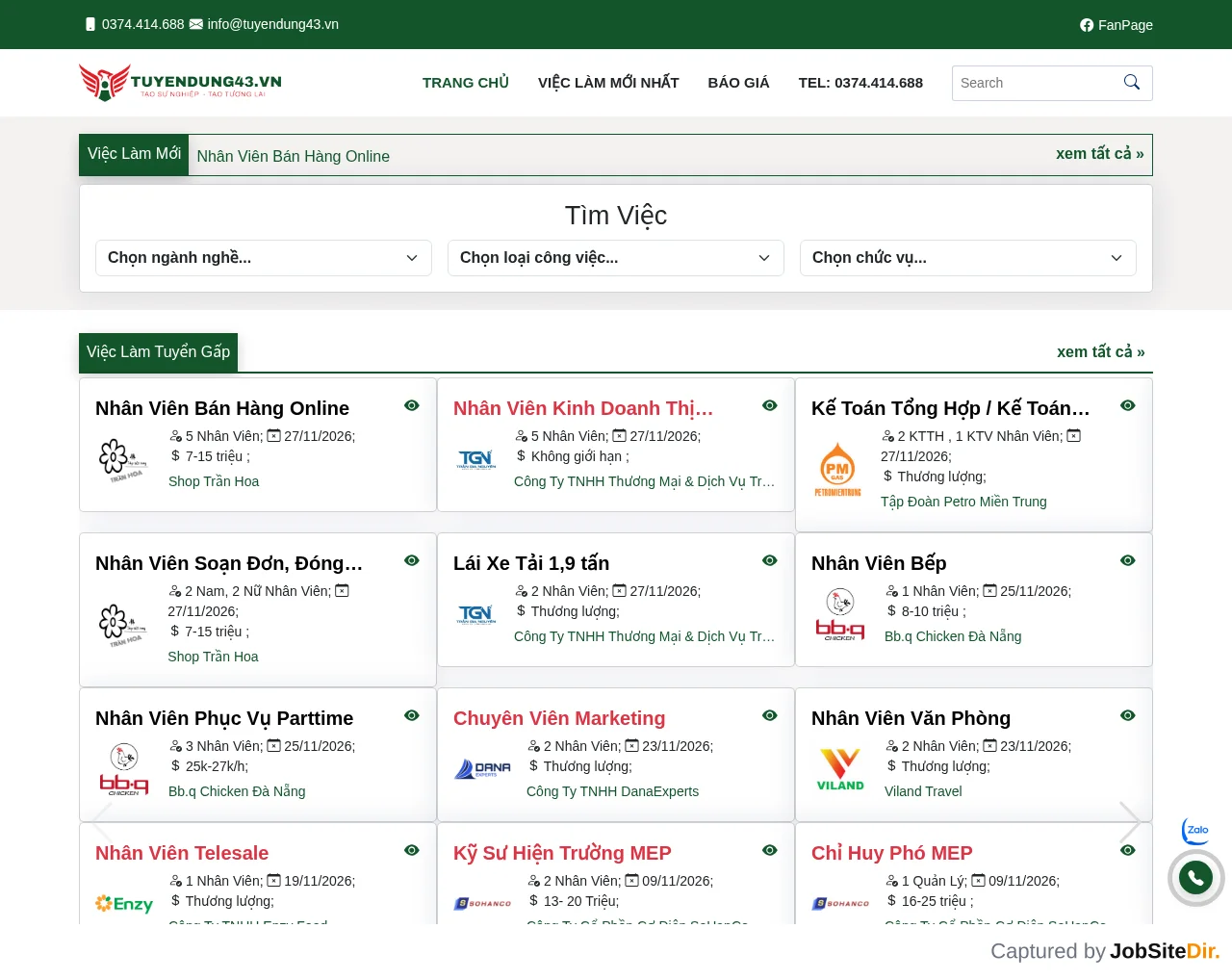Click xem tất cả beside Việc Làm Tuyển Gấp
Screen dimensions: 1232x980
(x=1101, y=352)
